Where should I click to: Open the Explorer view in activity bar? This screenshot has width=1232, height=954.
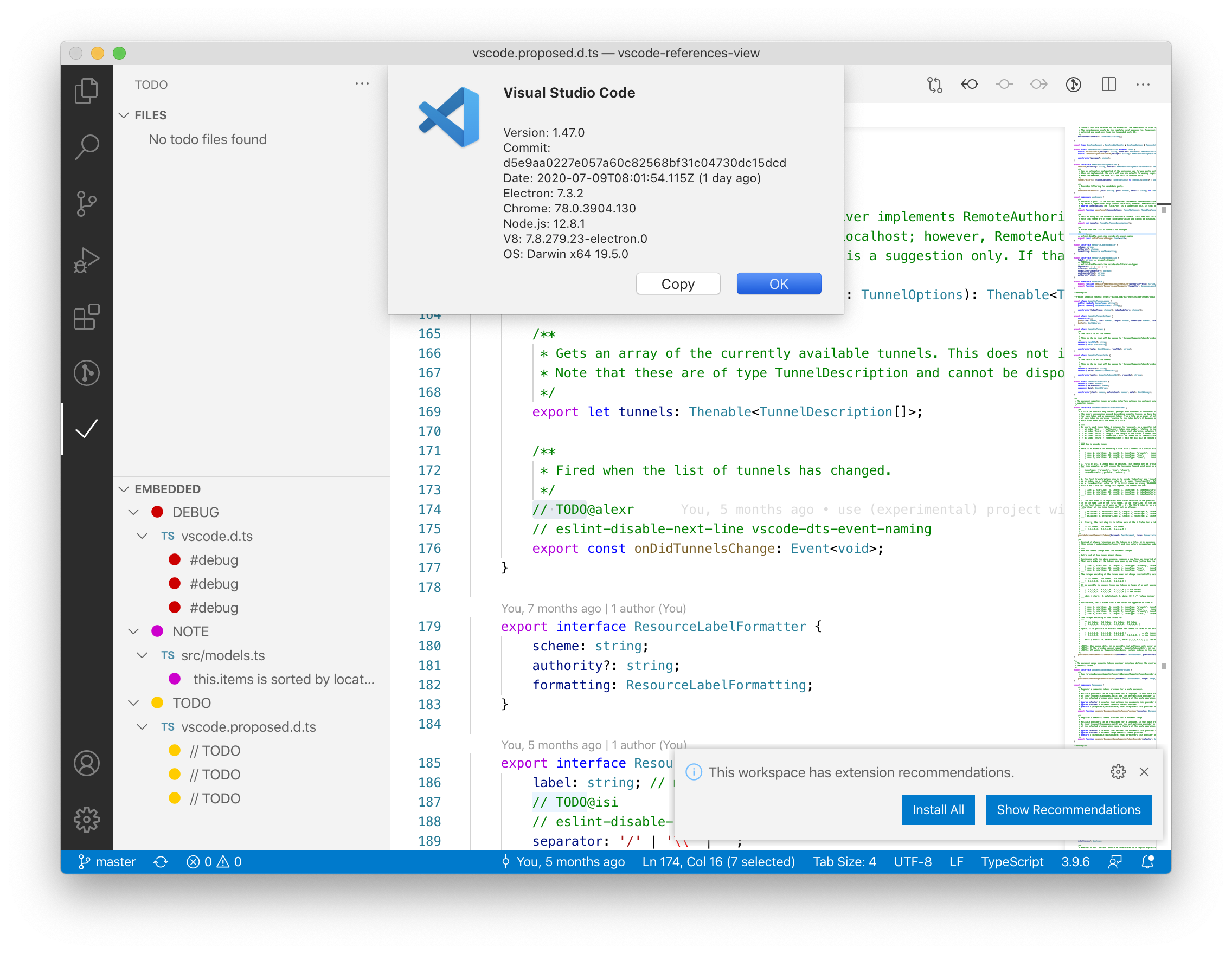[87, 90]
